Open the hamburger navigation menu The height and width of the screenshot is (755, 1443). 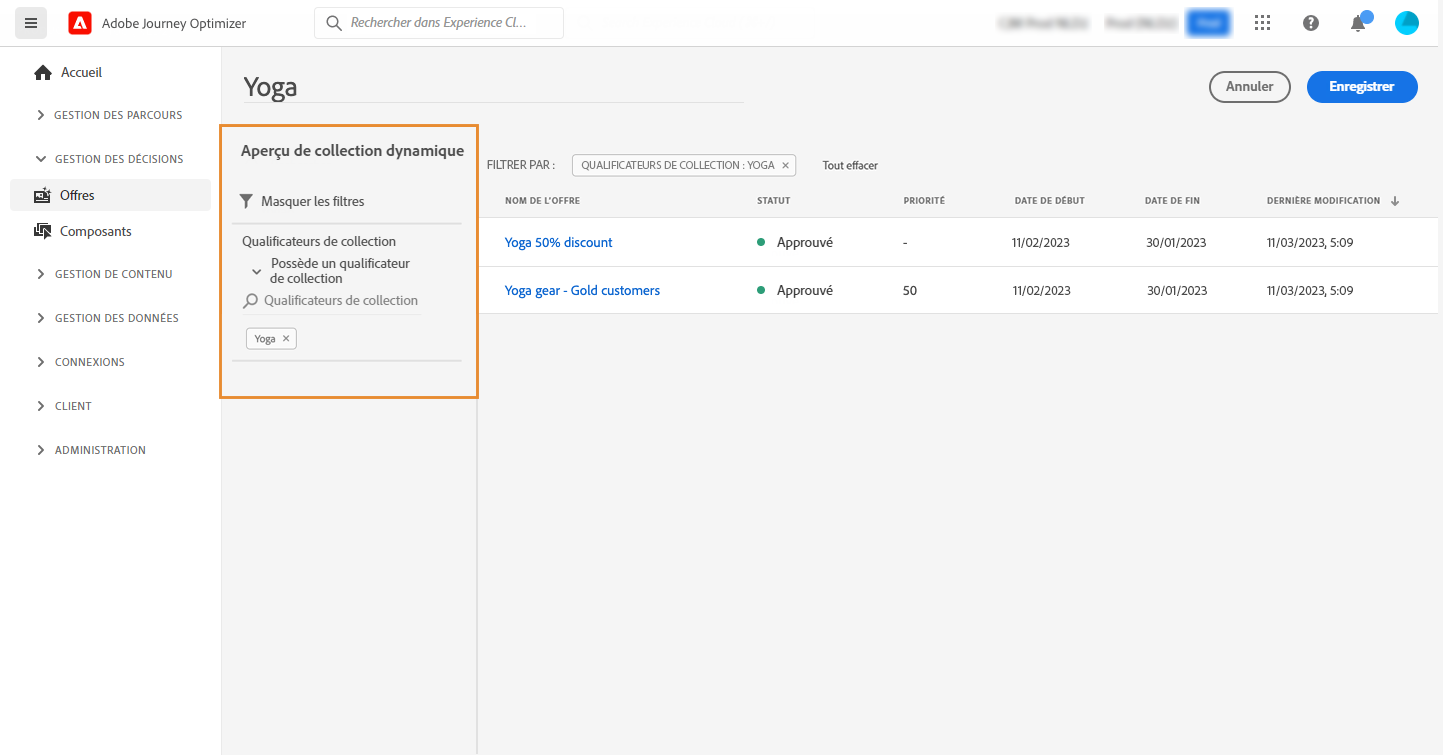31,23
